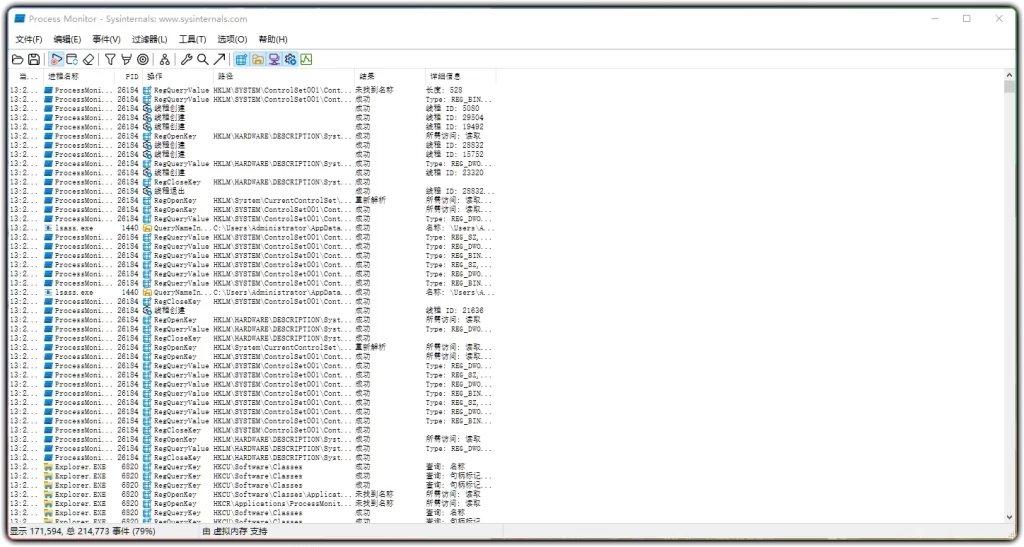Screen dimensions: 1024x547
Task: Close the Process Monitor window
Action: (x=999, y=19)
